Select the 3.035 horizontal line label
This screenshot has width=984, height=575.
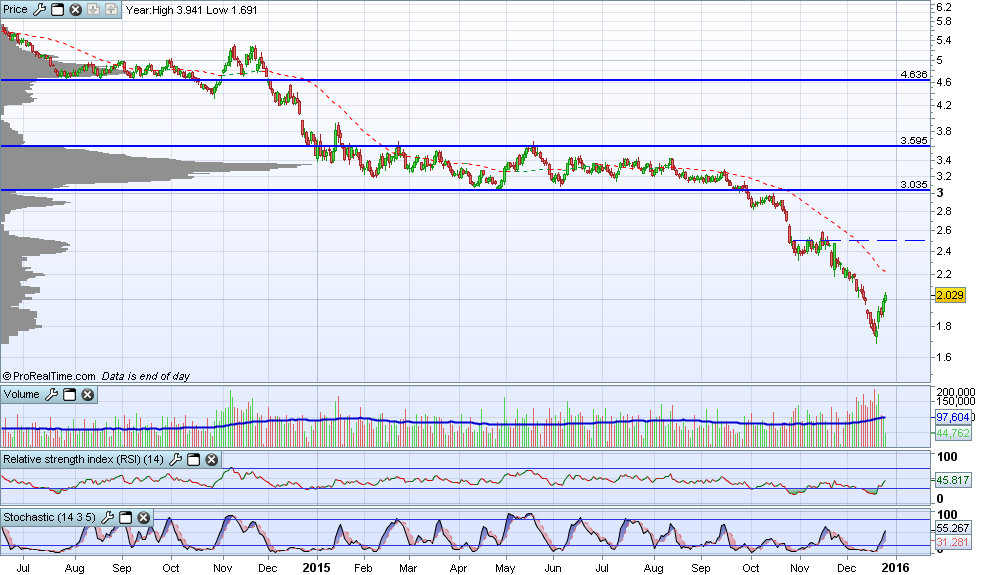(x=913, y=185)
